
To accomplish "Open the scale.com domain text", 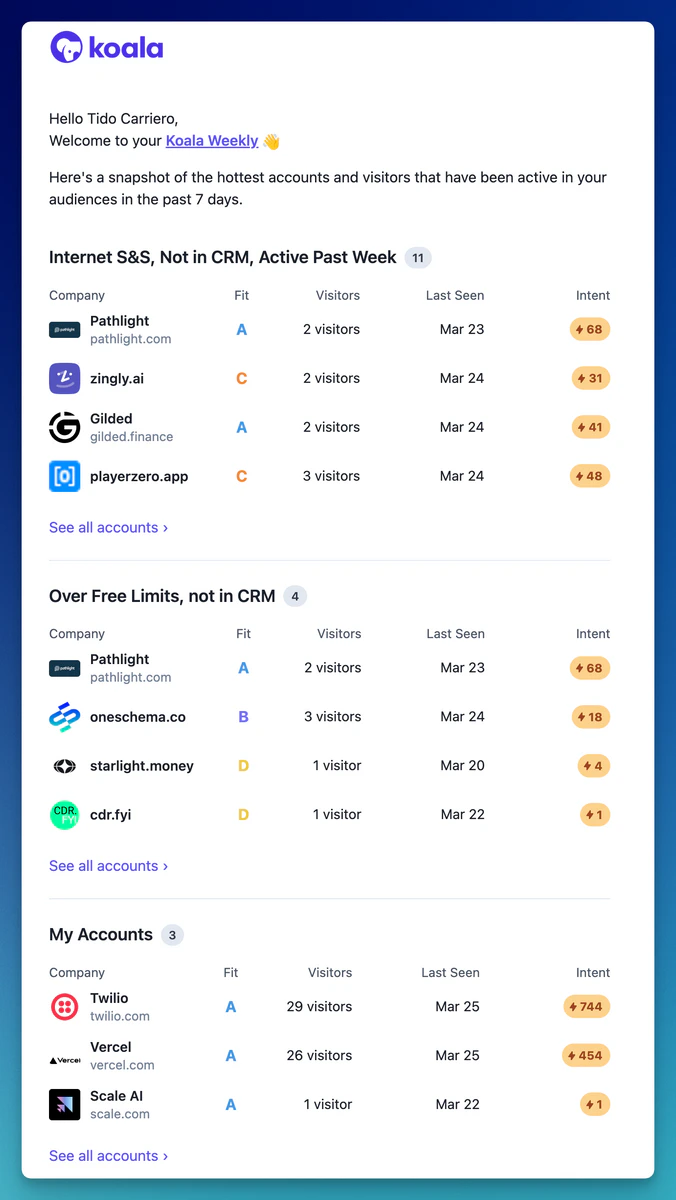I will (120, 1114).
